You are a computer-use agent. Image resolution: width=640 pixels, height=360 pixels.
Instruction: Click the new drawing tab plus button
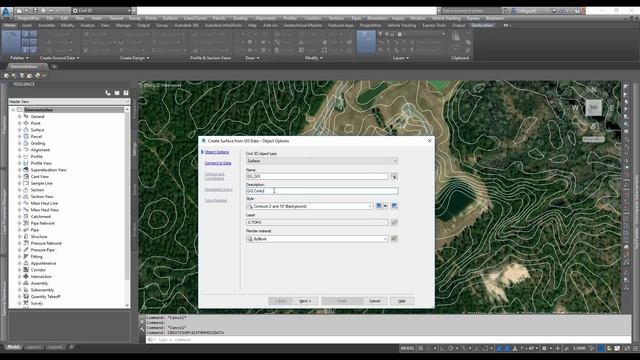[x=54, y=67]
